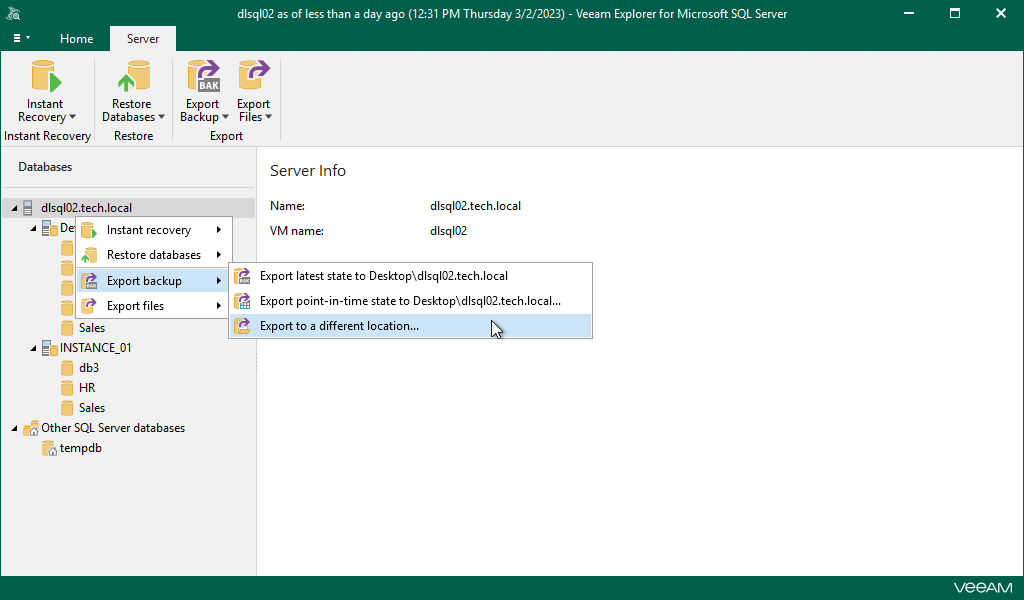Choose Export point-in-time state to Desktop
This screenshot has height=600, width=1024.
point(410,301)
